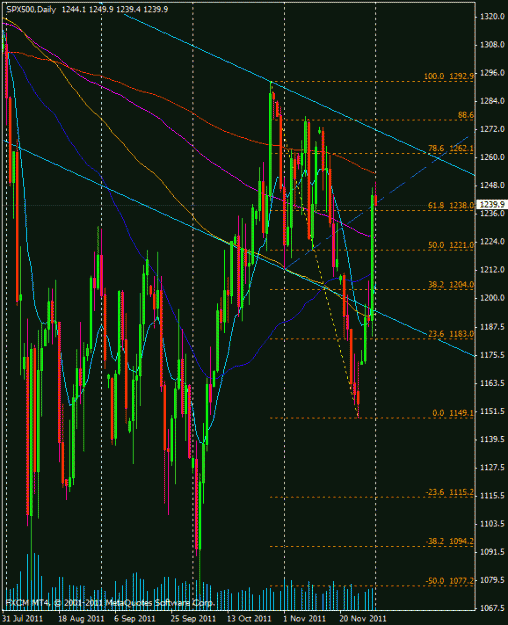The height and width of the screenshot is (625, 508).
Task: Click the 38.2 1204.0 Fibonacci label
Action: coord(451,285)
